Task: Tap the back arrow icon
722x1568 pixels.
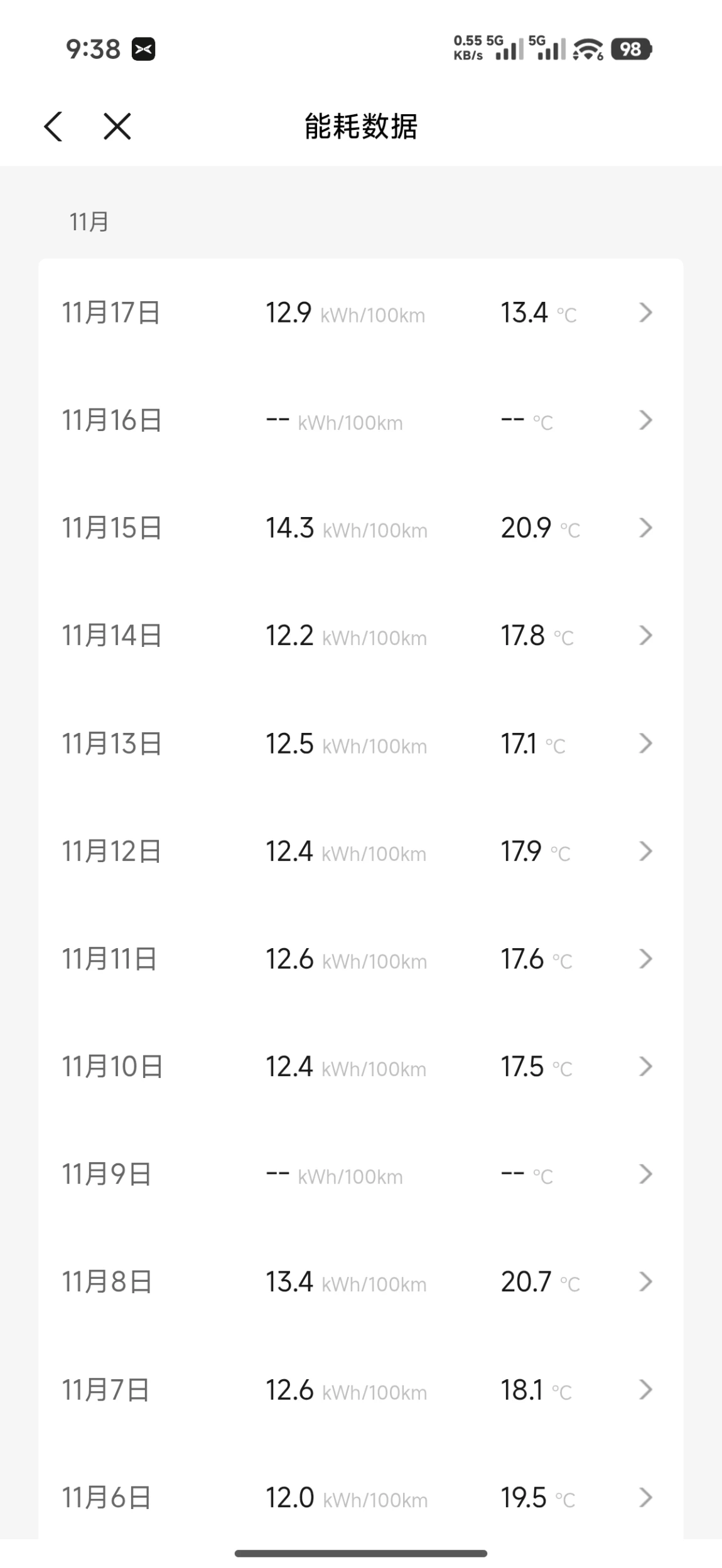Action: [53, 126]
